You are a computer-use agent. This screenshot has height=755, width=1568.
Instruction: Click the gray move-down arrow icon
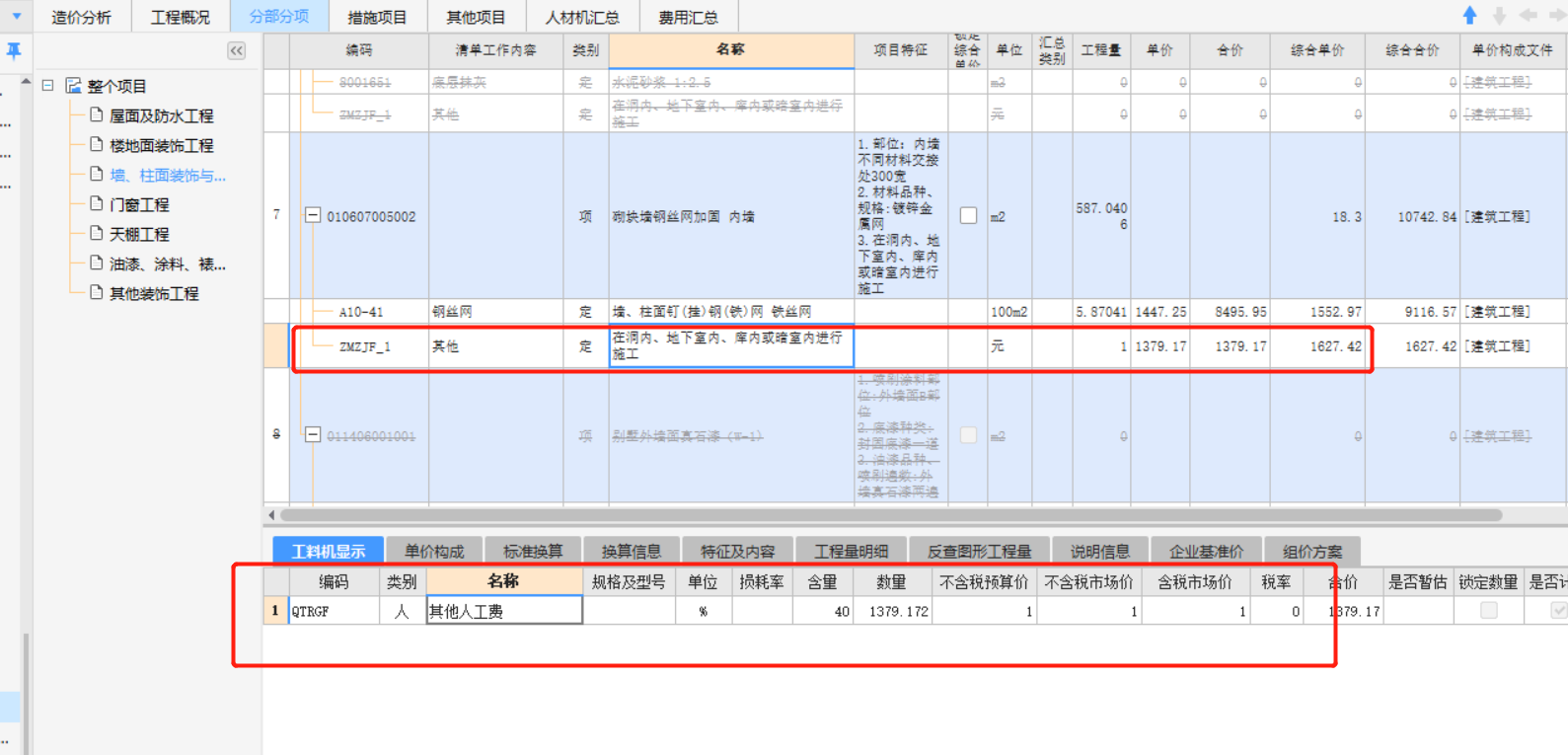[x=1499, y=15]
